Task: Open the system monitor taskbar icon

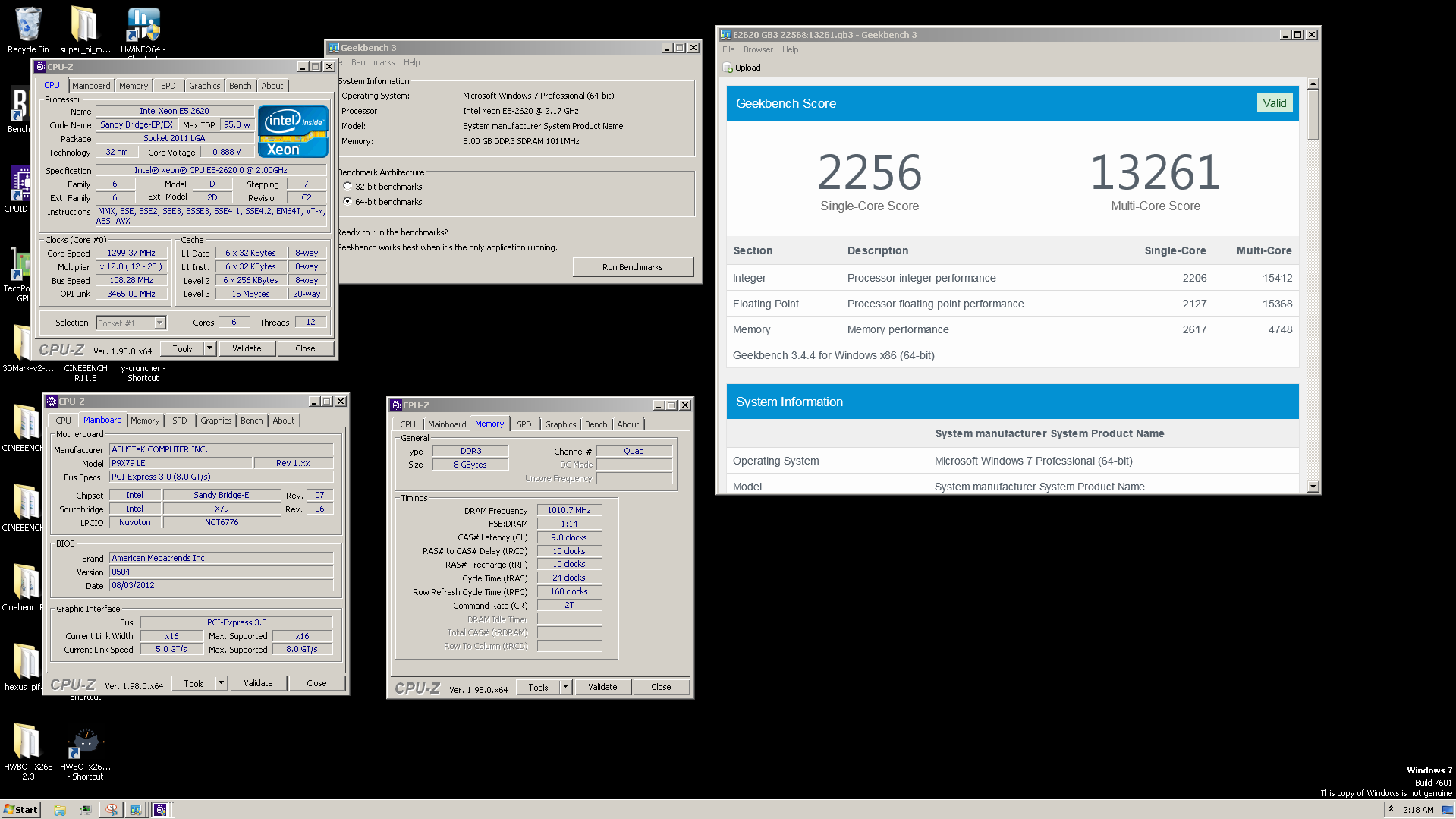Action: (85, 810)
